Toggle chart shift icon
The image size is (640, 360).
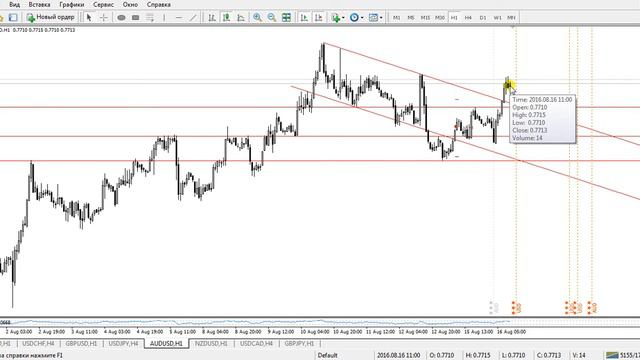[x=319, y=18]
